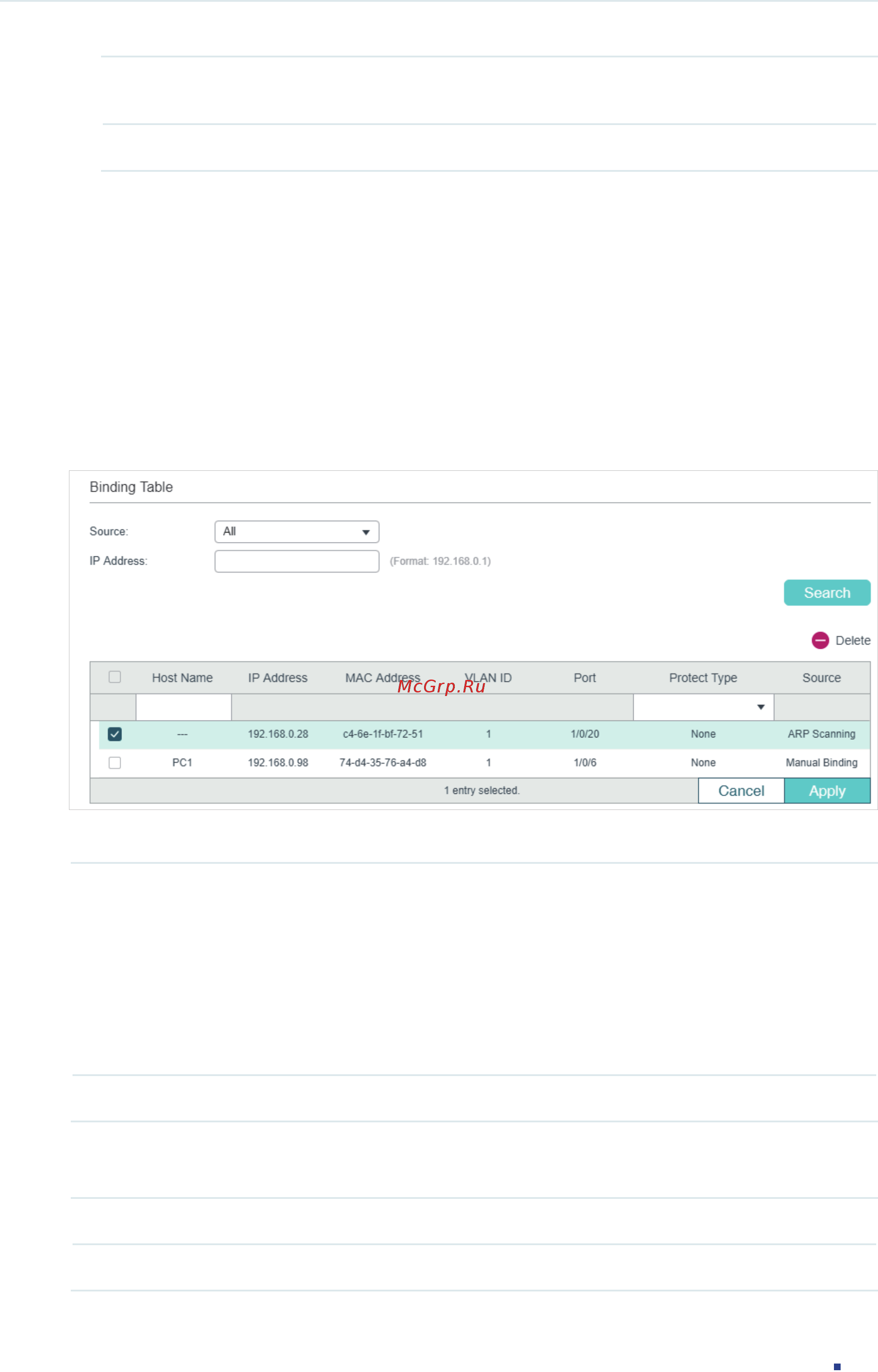Click MAC address 74-d4-35-76-a4-d8
The image size is (878, 1372).
[x=383, y=762]
